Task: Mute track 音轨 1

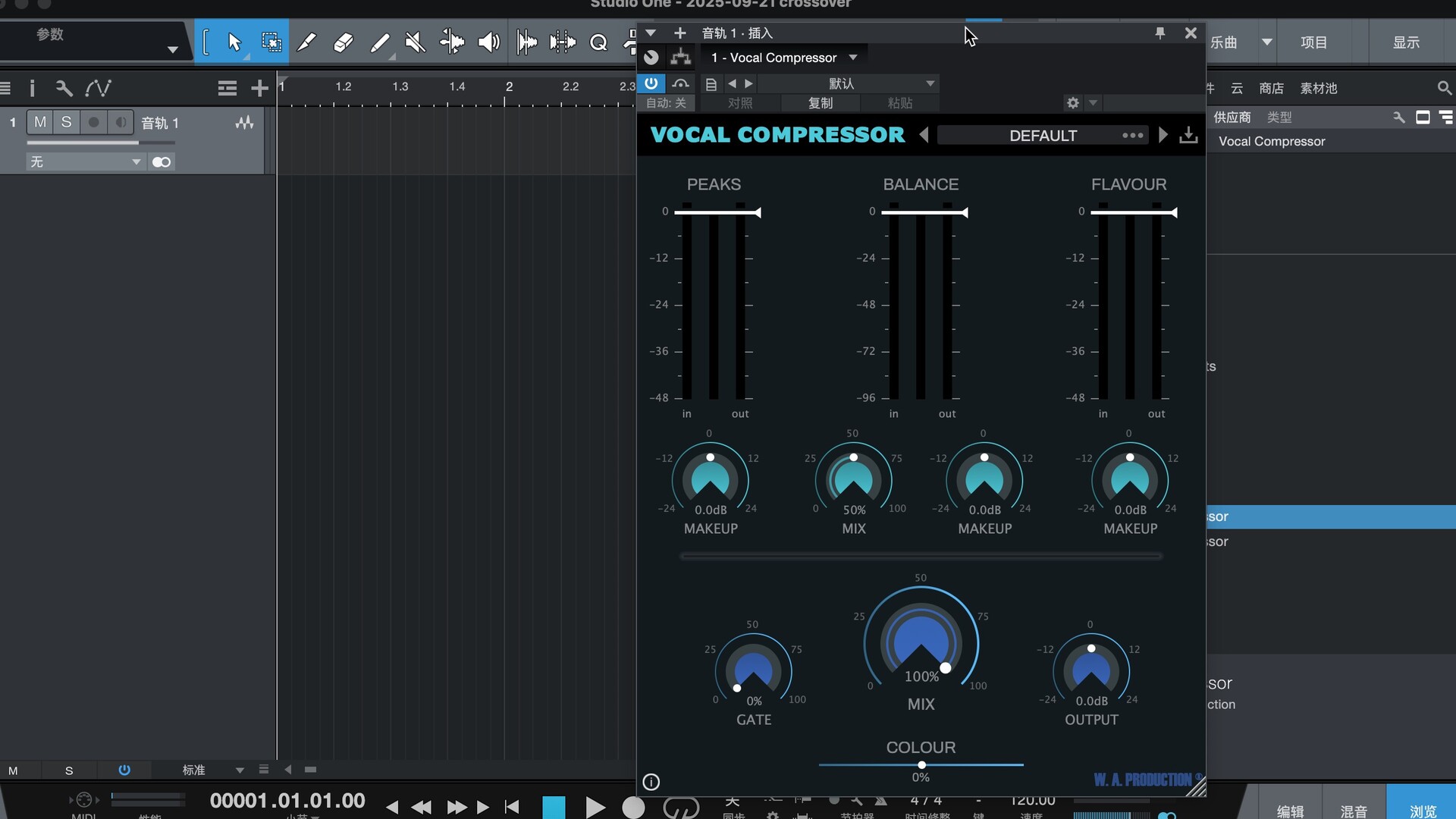Action: click(x=40, y=122)
